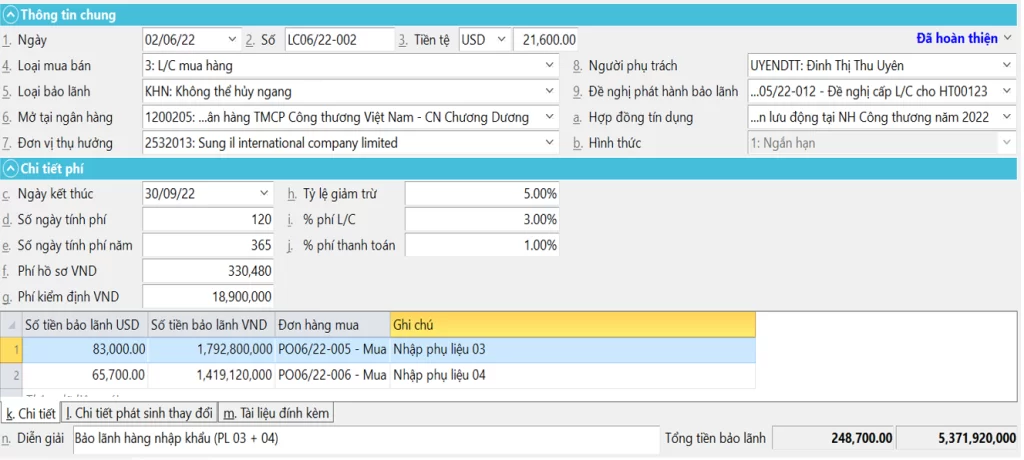
Task: Expand the Người phụ trách dropdown
Action: coord(1006,66)
